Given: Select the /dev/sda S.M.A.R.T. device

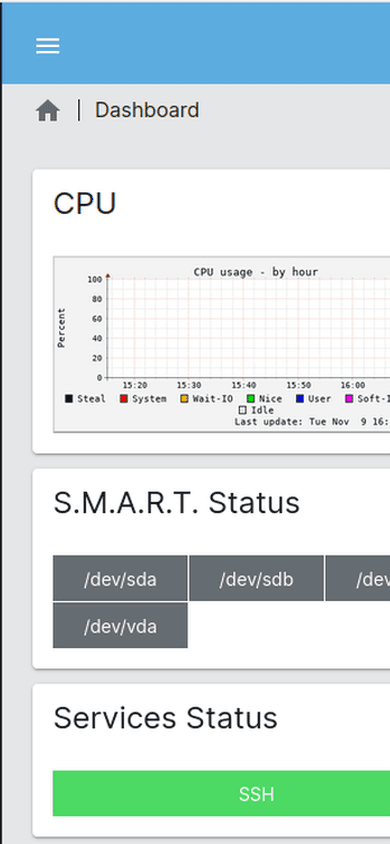Looking at the screenshot, I should pos(120,579).
